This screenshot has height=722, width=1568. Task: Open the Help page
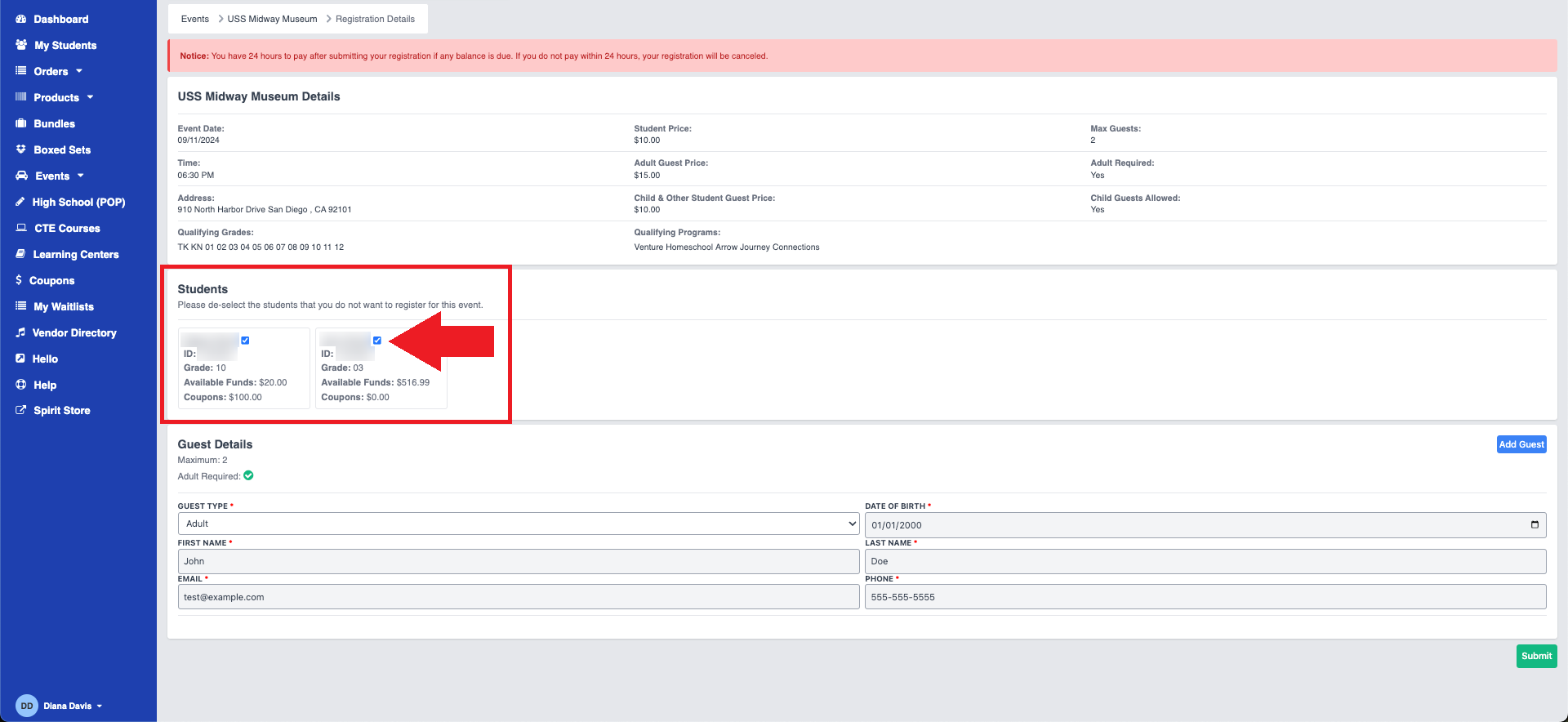(x=45, y=385)
